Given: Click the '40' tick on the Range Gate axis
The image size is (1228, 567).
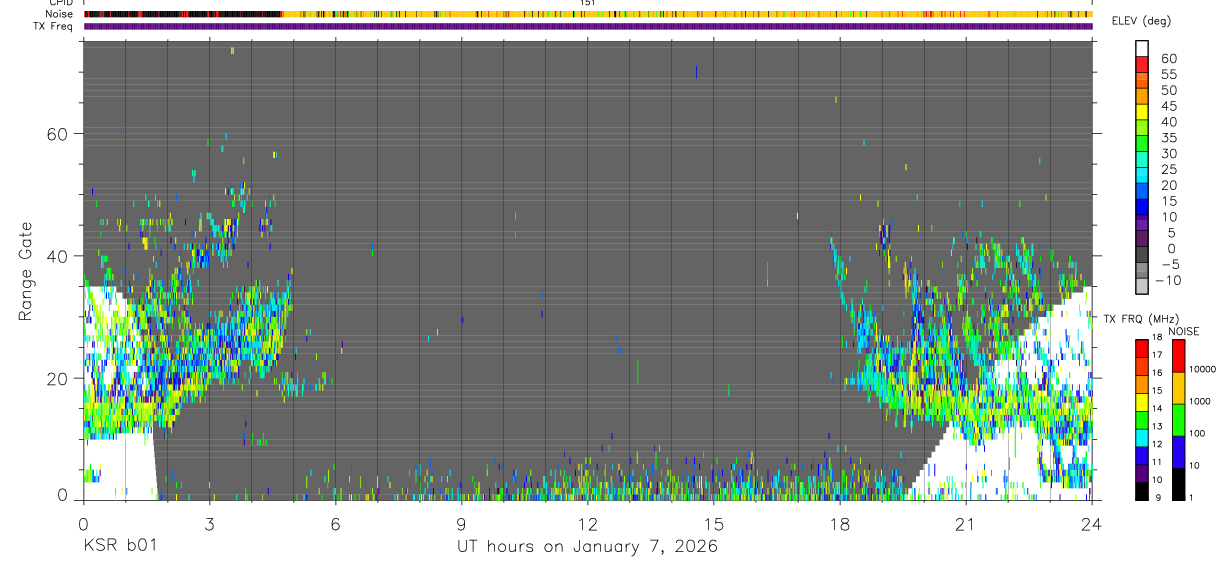Looking at the screenshot, I should [57, 256].
